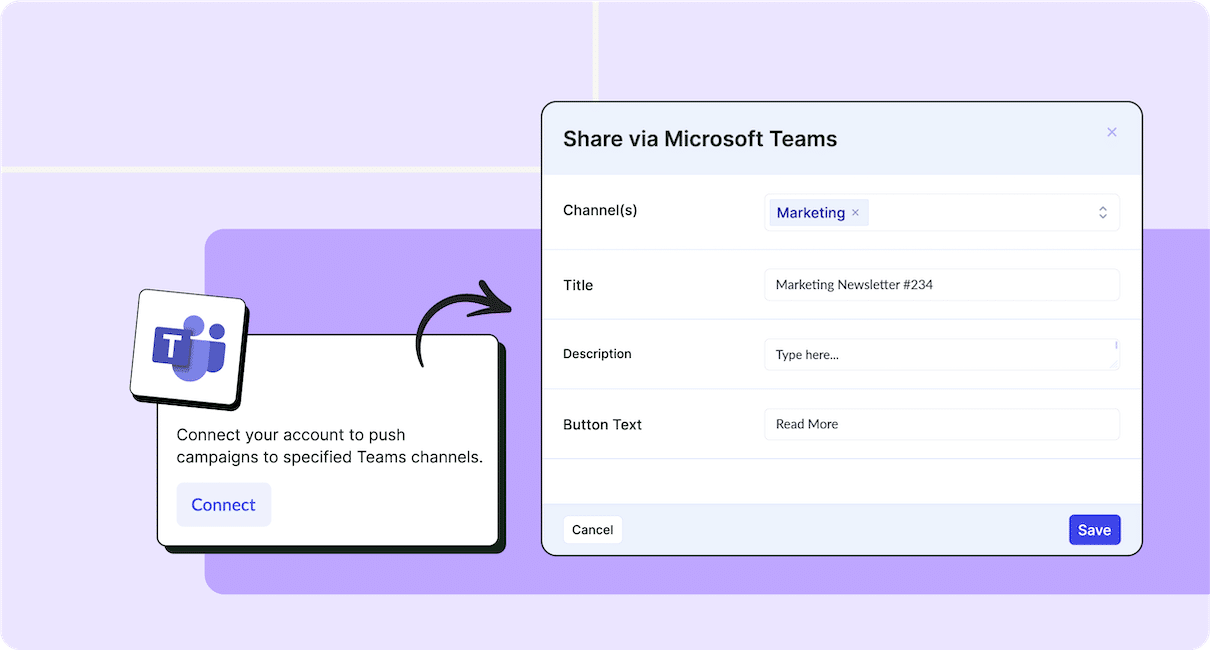Screen dimensions: 1210x650
Task: Click the Connect button
Action: pos(224,505)
